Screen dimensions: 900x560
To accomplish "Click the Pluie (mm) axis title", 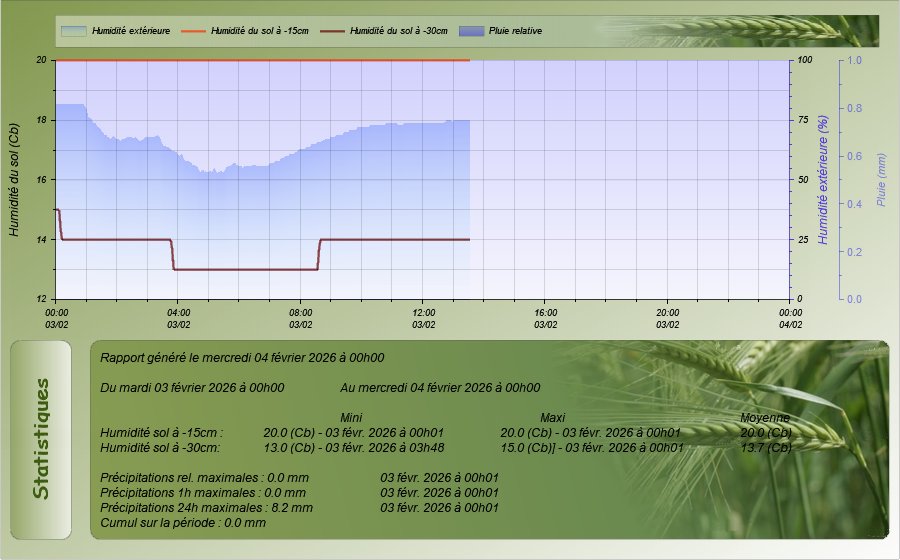I will point(881,179).
